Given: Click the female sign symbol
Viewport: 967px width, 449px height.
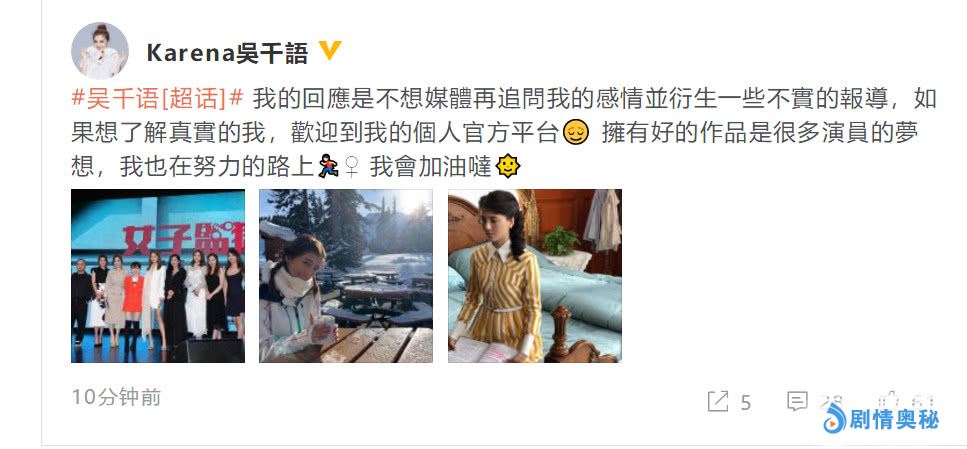Looking at the screenshot, I should 351,167.
